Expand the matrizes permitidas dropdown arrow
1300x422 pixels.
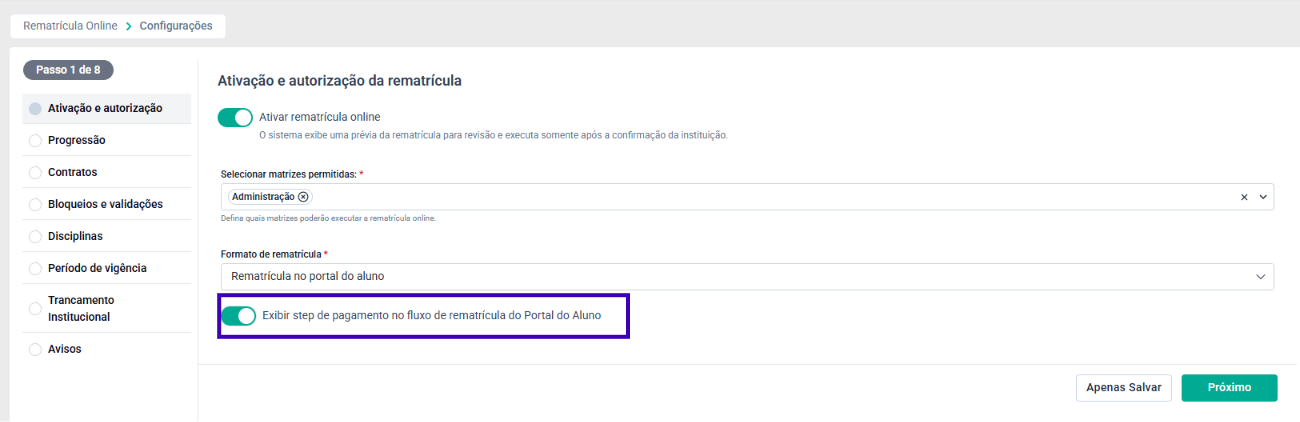1263,197
